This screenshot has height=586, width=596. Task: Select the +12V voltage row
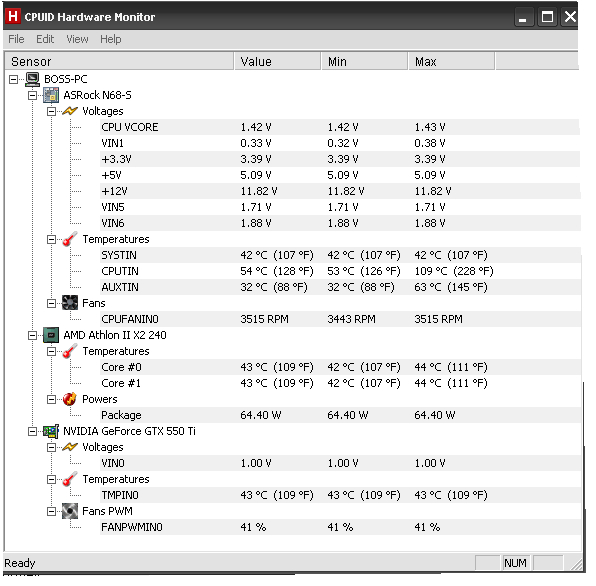pos(340,191)
